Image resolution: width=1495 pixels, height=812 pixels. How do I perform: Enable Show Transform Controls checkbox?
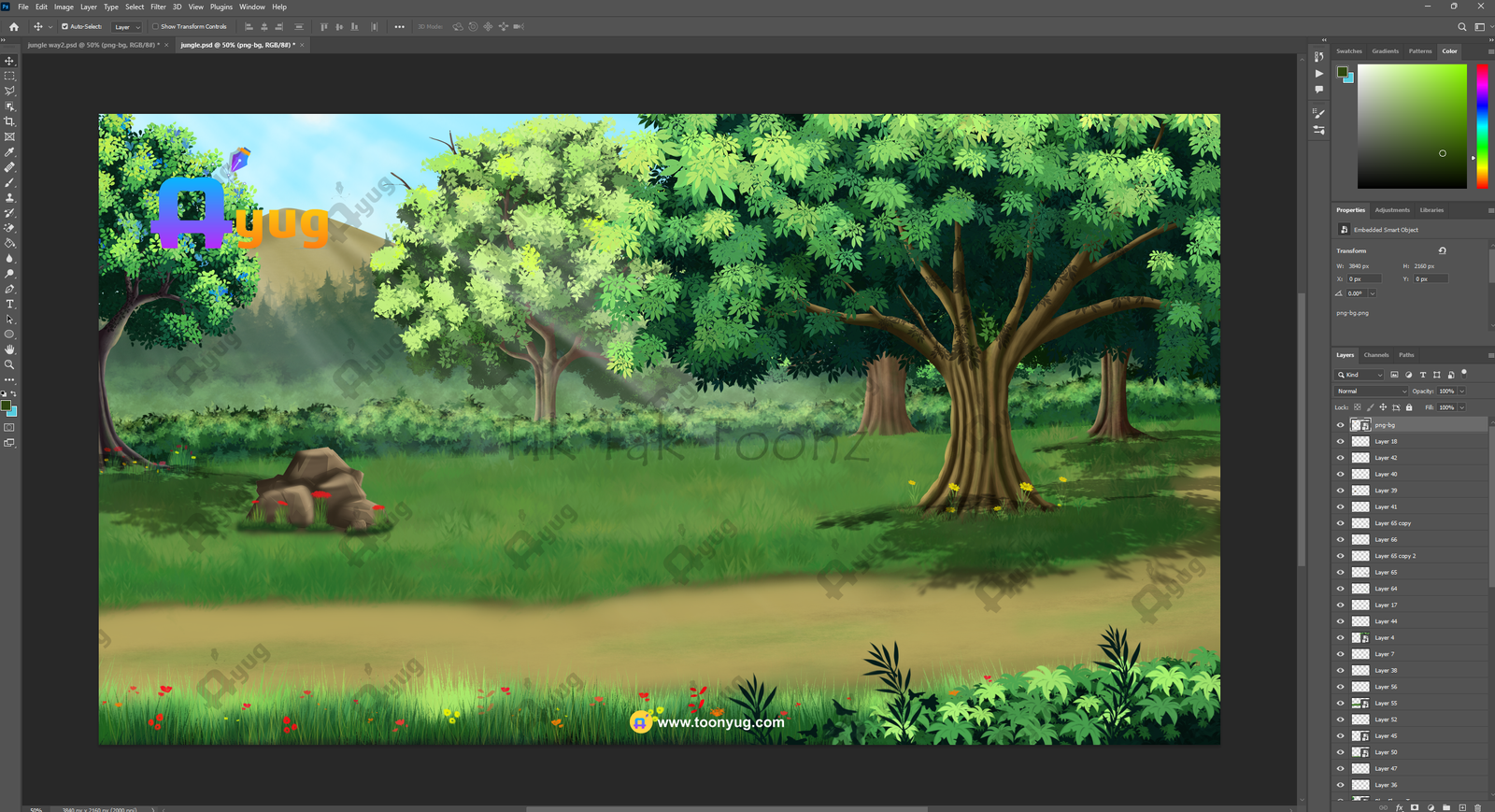click(155, 27)
